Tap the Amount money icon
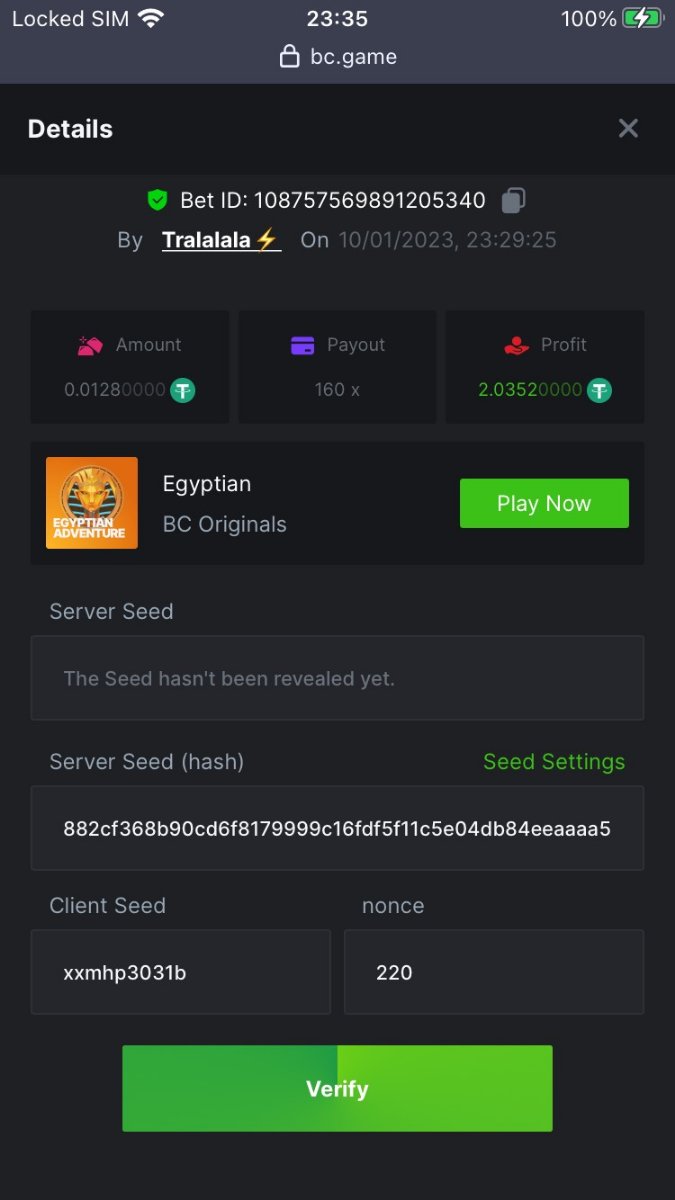The image size is (675, 1200). (x=91, y=346)
